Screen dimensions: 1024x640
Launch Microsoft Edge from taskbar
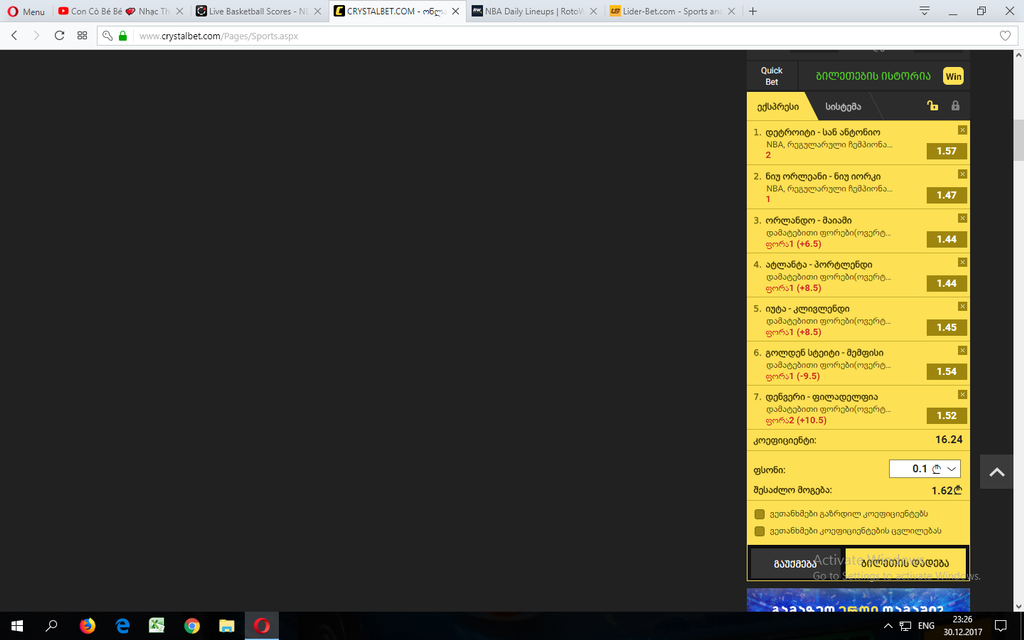[x=122, y=626]
